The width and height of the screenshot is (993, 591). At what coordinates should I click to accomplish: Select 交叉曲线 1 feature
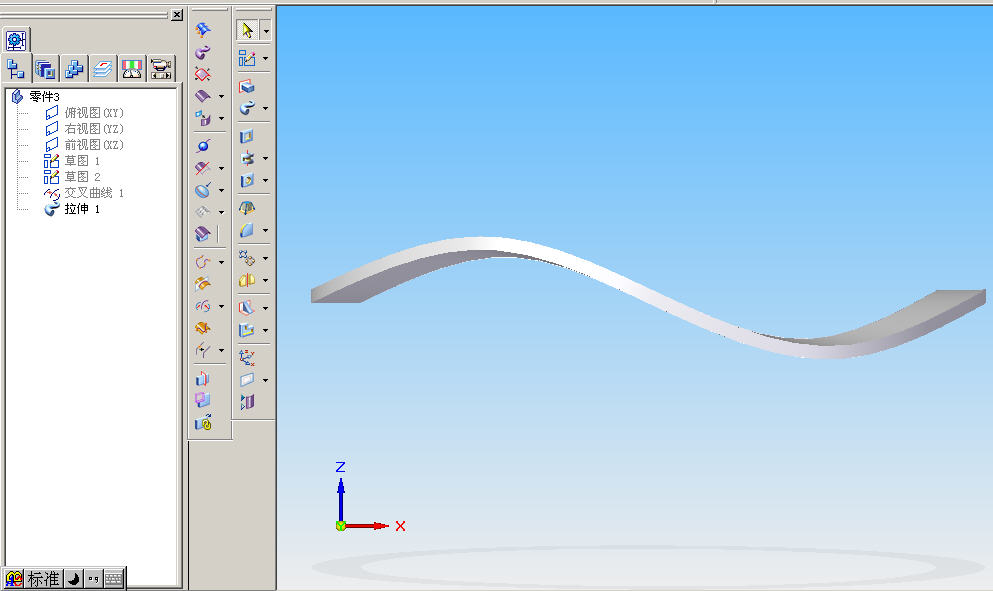point(94,193)
